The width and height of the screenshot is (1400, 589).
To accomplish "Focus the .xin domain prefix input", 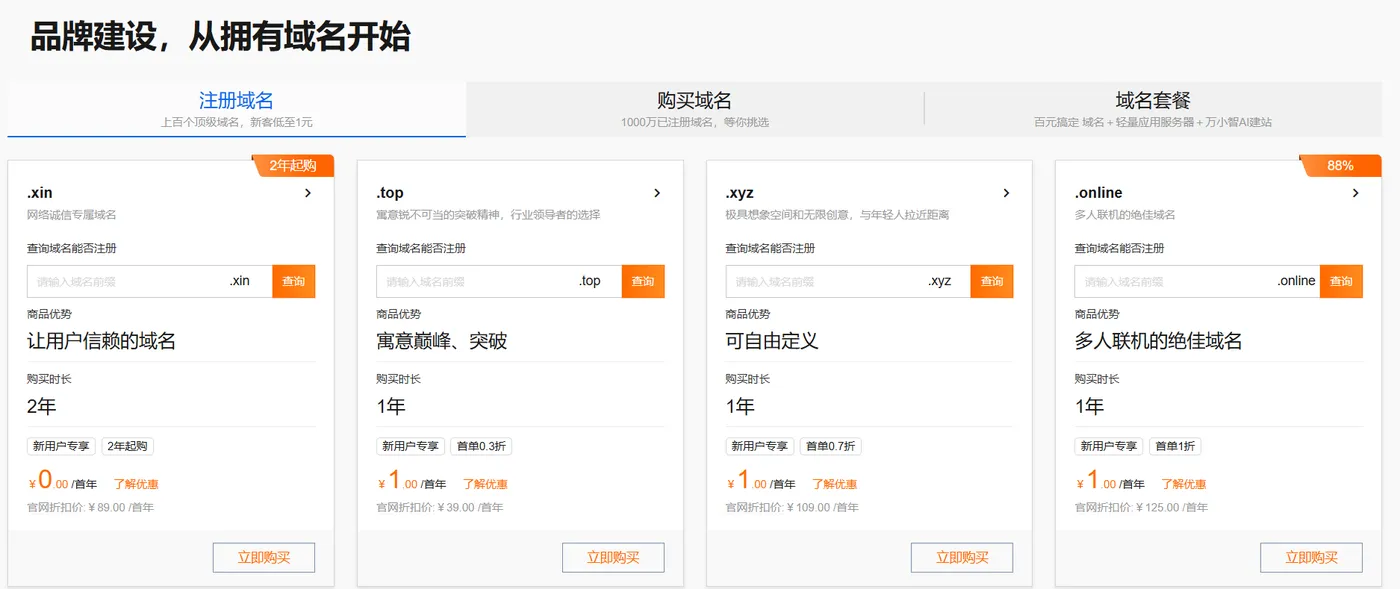I will pos(150,281).
